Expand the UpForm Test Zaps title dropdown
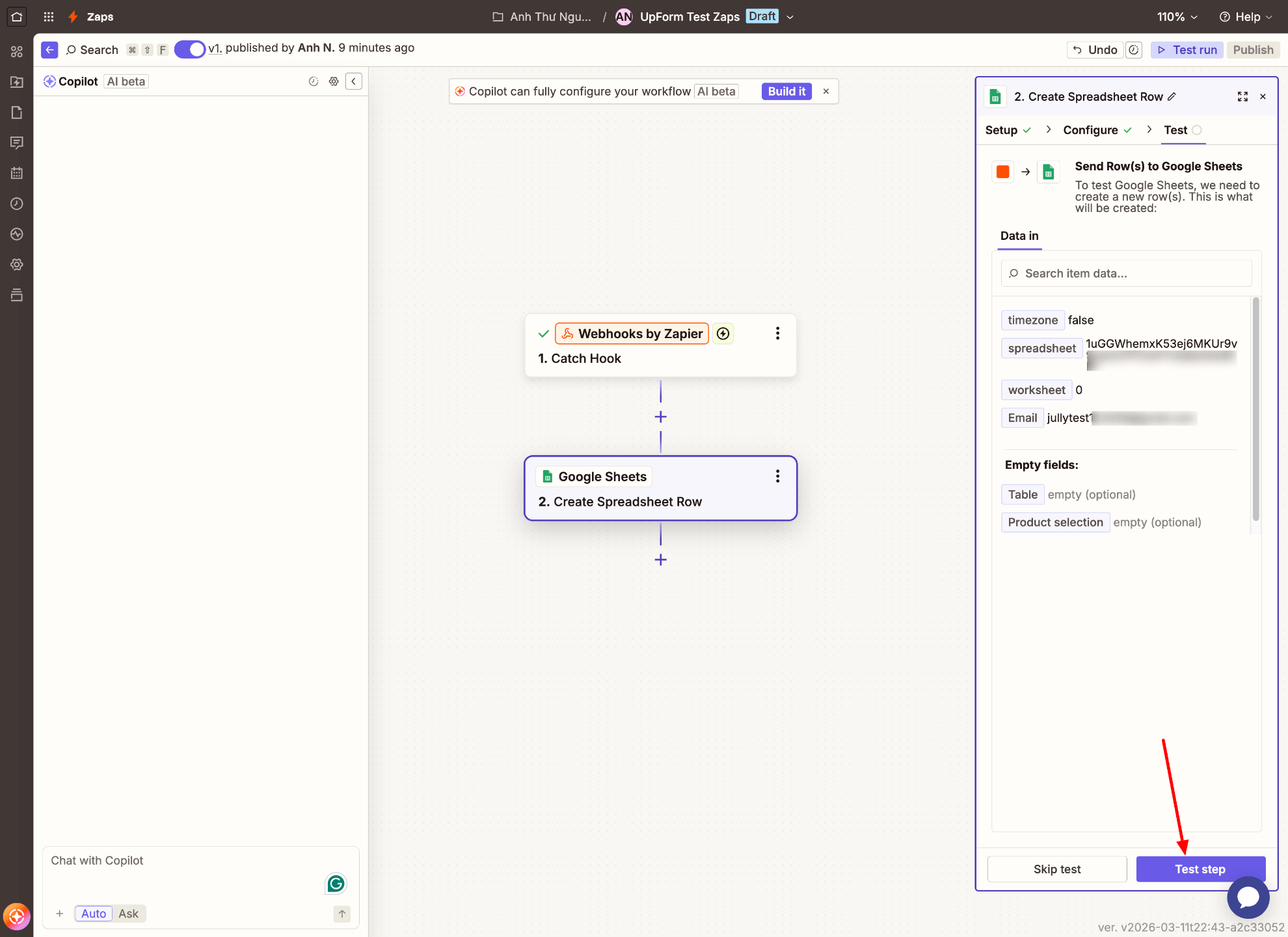Screen dimensions: 1288x937 point(790,17)
